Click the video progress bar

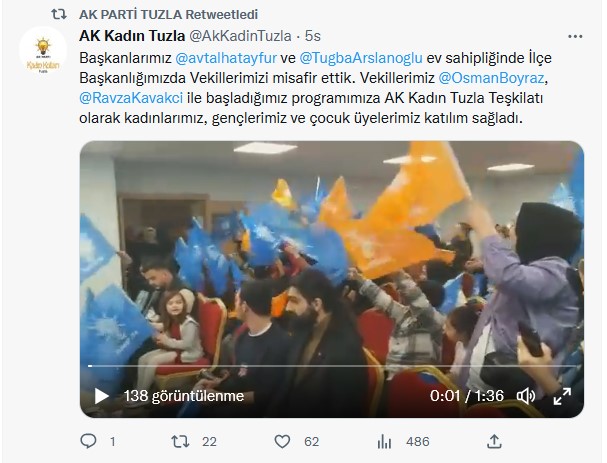[x=332, y=366]
